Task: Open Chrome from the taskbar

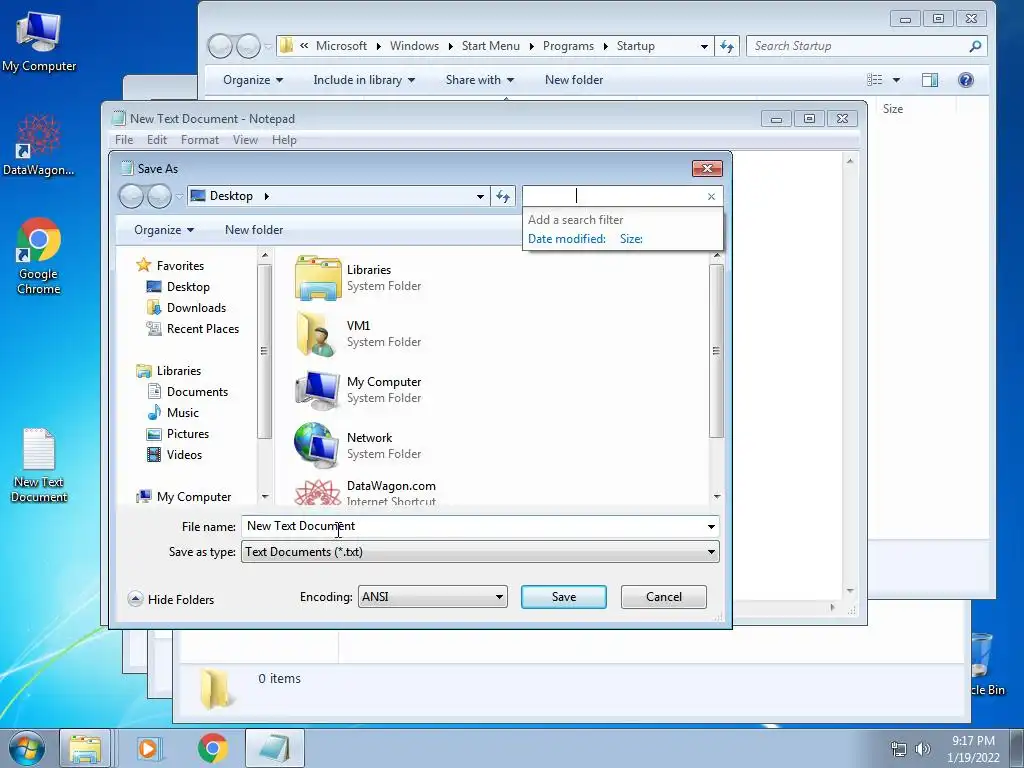Action: click(212, 748)
